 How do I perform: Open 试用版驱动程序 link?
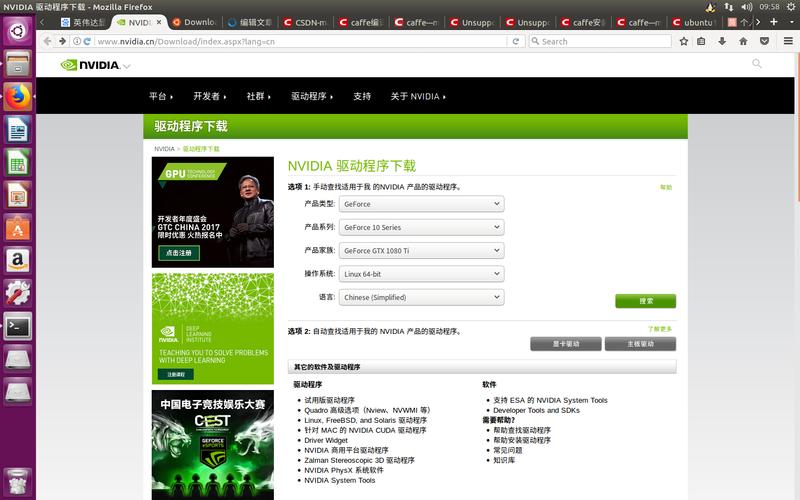point(329,400)
